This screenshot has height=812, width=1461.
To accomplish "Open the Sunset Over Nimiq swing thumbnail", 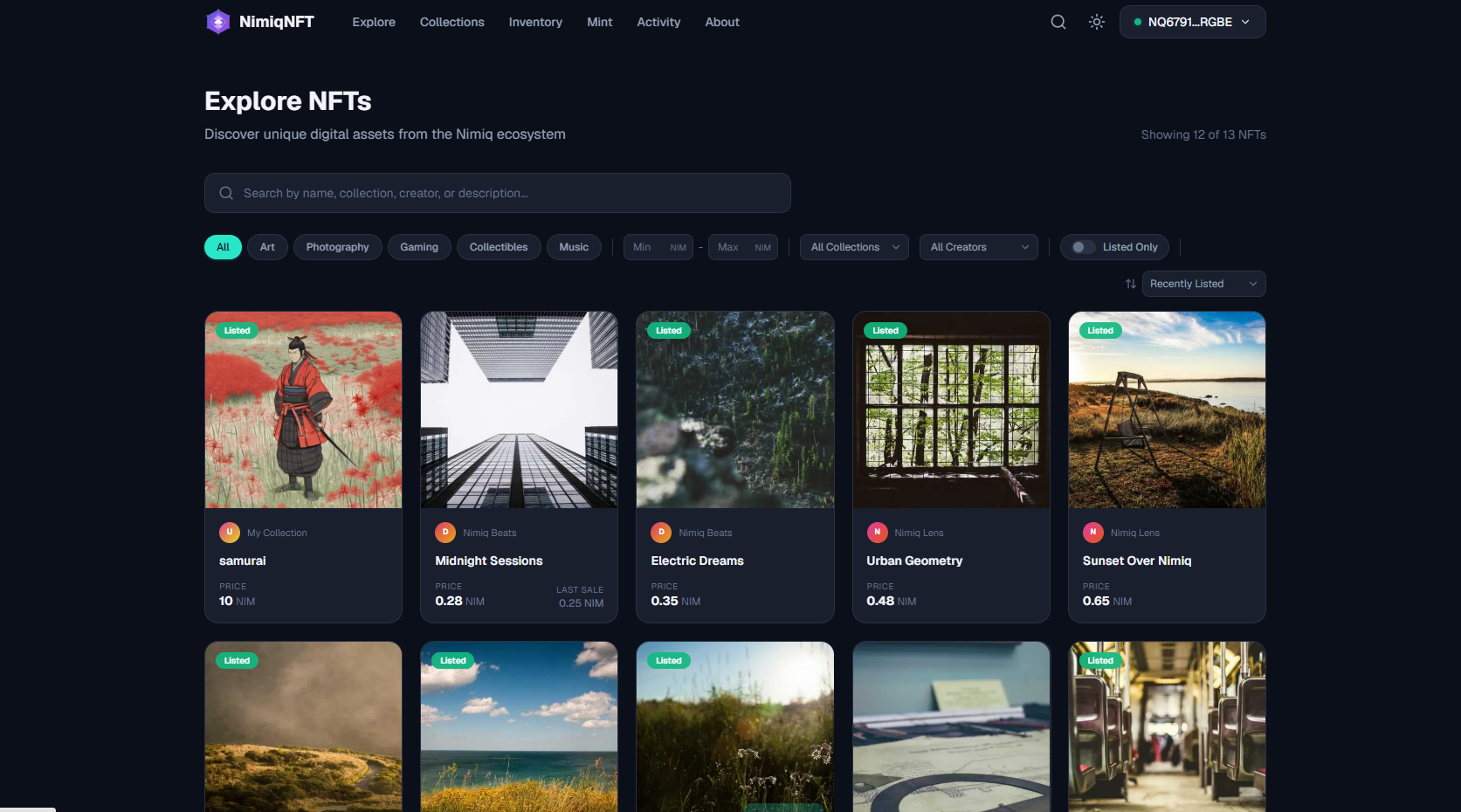I will (x=1167, y=409).
